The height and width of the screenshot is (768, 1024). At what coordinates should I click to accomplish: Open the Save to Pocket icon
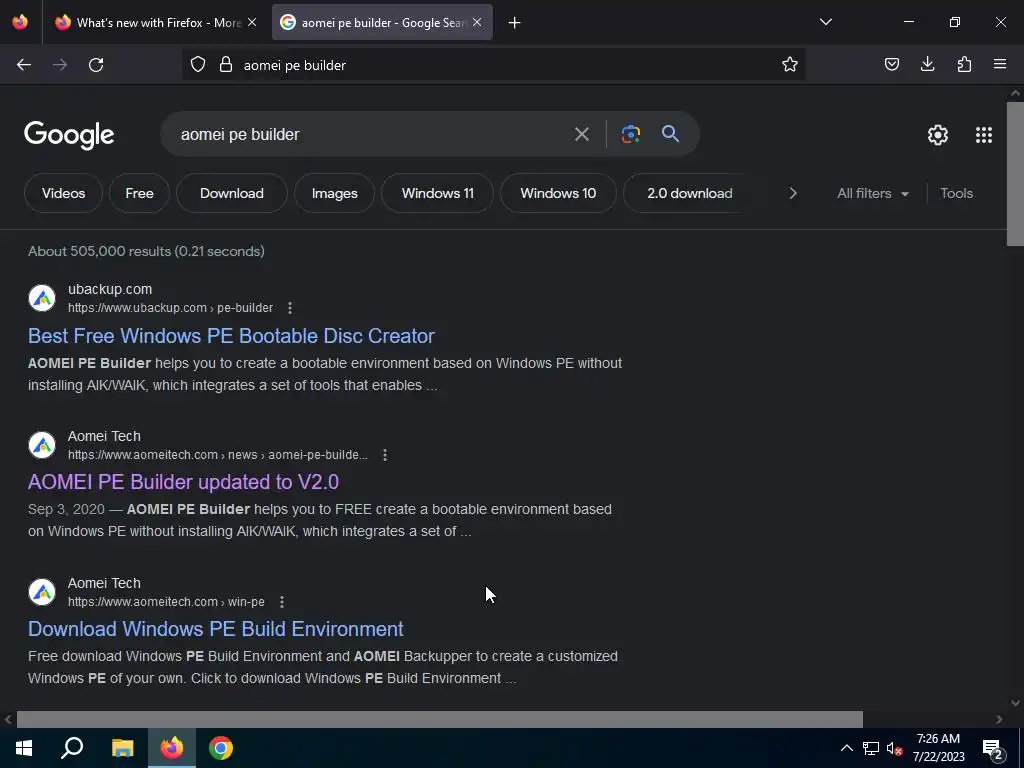(x=891, y=65)
